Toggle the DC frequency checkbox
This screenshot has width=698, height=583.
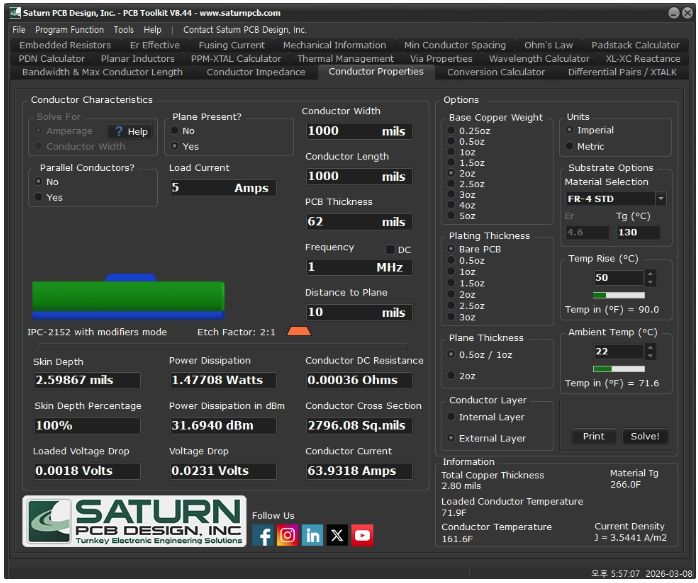[x=390, y=250]
